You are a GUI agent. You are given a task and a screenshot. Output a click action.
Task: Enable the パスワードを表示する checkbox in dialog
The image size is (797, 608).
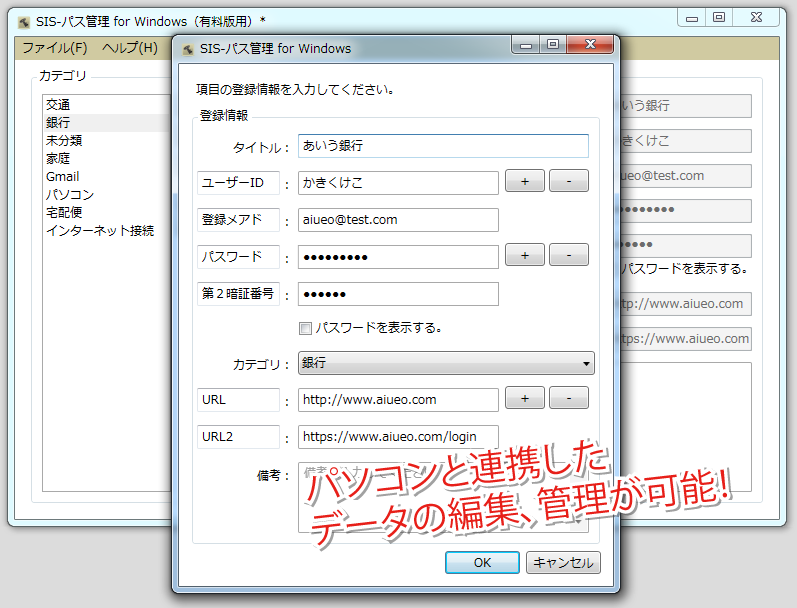coord(305,328)
